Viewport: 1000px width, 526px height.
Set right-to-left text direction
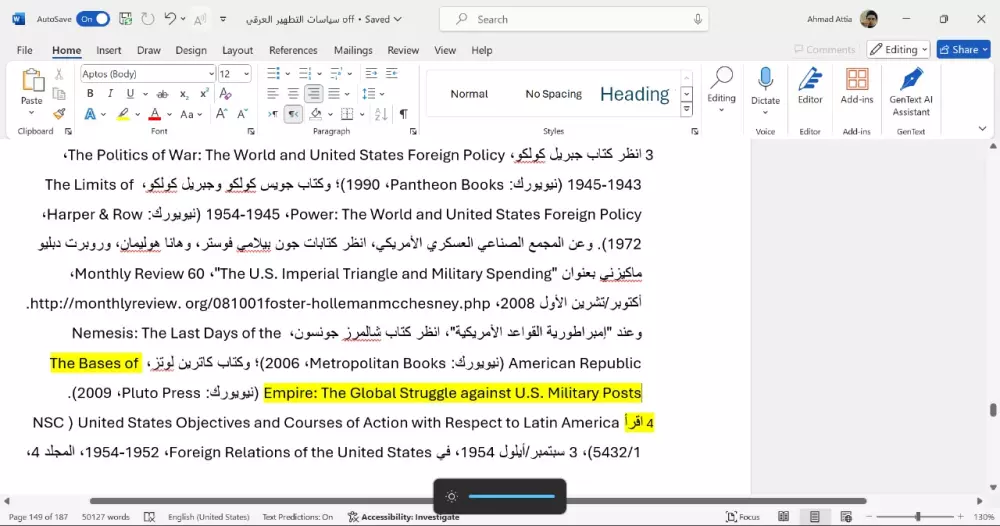coord(293,114)
